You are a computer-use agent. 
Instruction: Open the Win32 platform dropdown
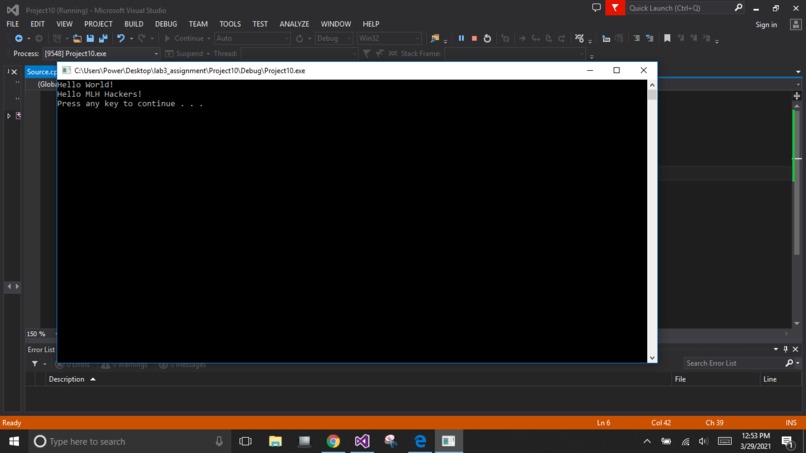389,39
